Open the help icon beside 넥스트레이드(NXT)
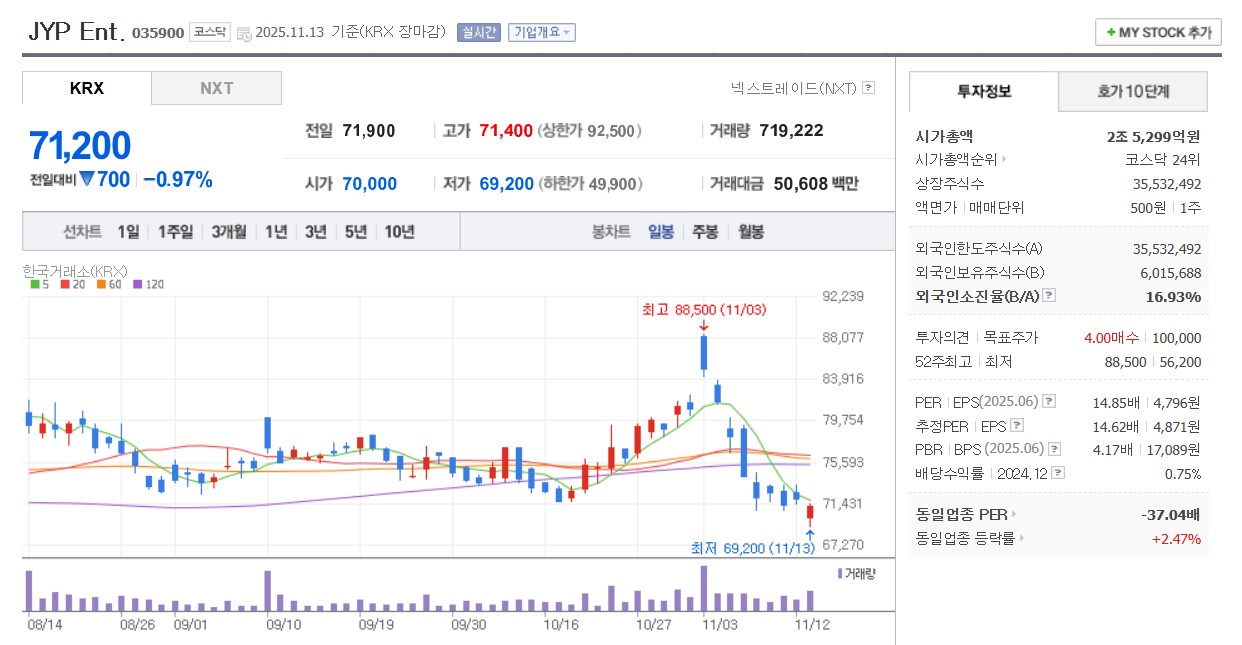 click(x=868, y=88)
